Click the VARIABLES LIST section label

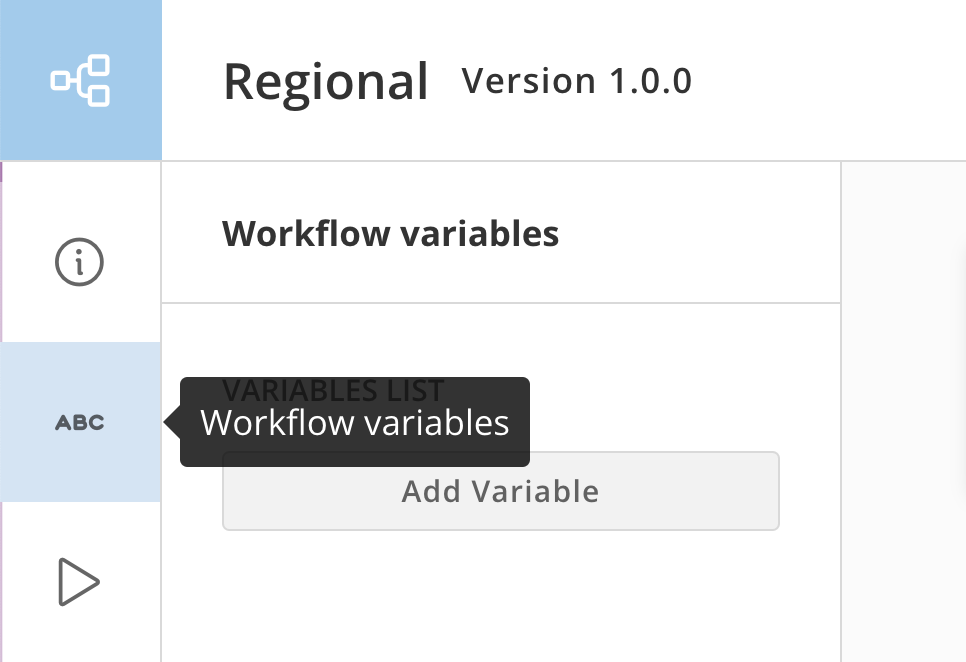(333, 390)
